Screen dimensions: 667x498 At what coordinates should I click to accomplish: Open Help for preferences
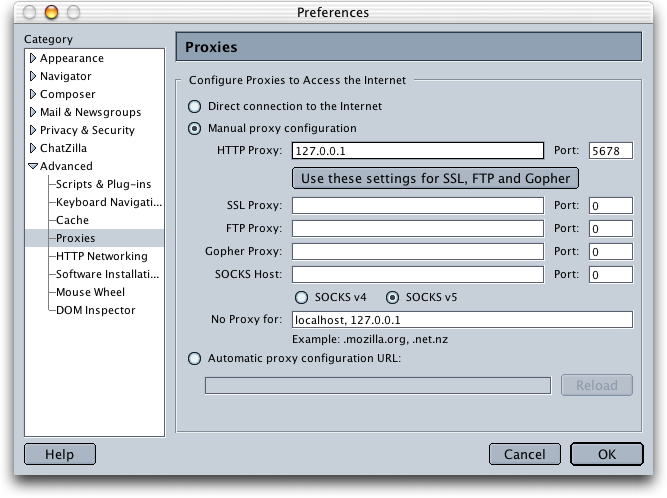pos(60,454)
